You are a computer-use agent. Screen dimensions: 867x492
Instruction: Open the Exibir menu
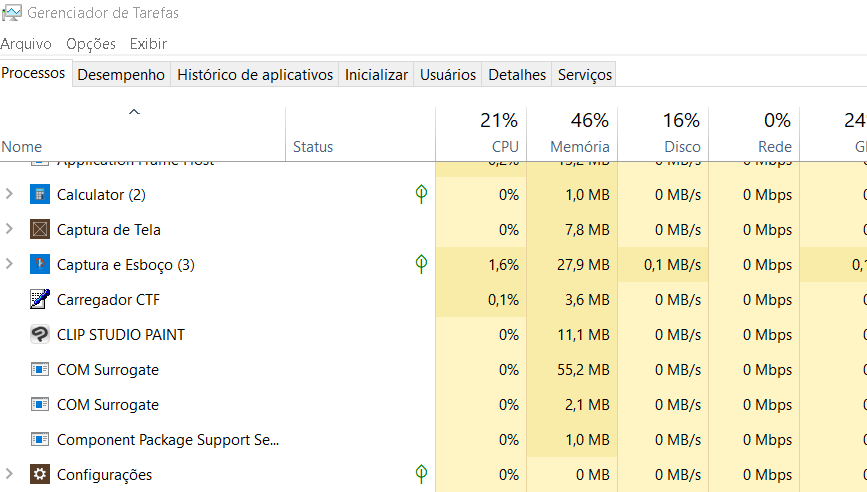click(x=148, y=44)
